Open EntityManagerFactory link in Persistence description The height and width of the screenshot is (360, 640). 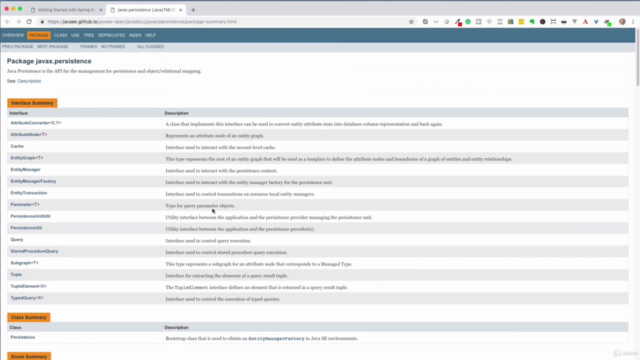(276, 339)
